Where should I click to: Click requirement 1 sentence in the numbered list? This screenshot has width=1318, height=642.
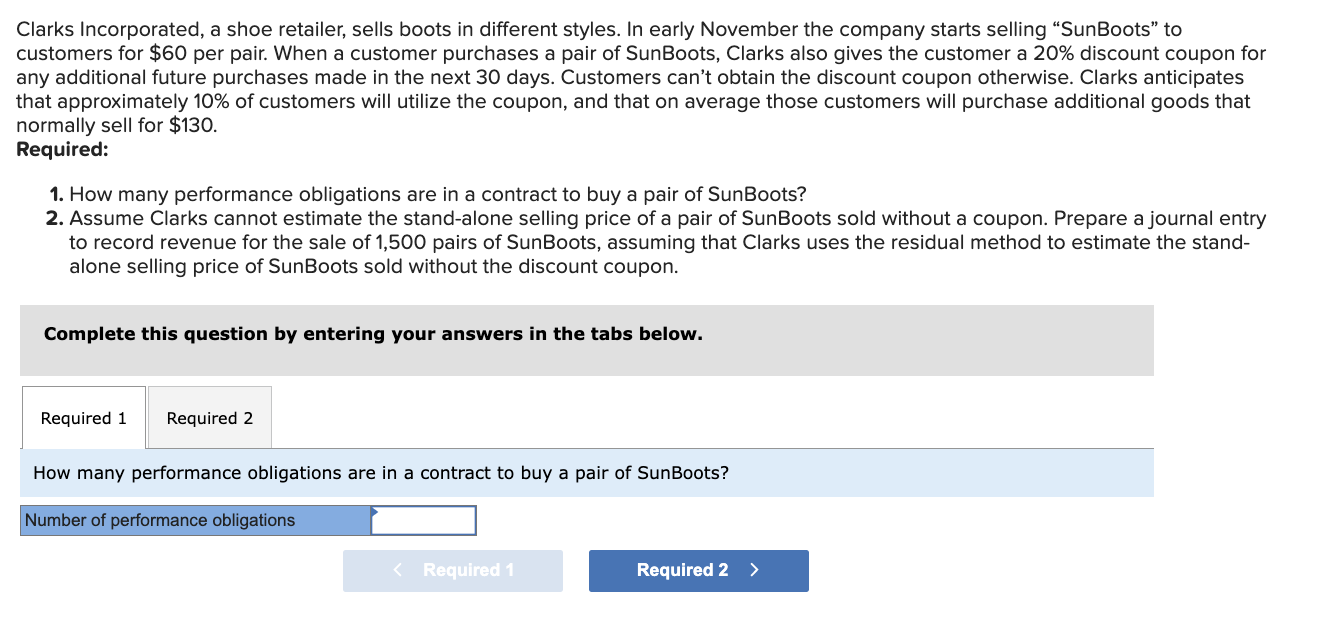point(437,194)
